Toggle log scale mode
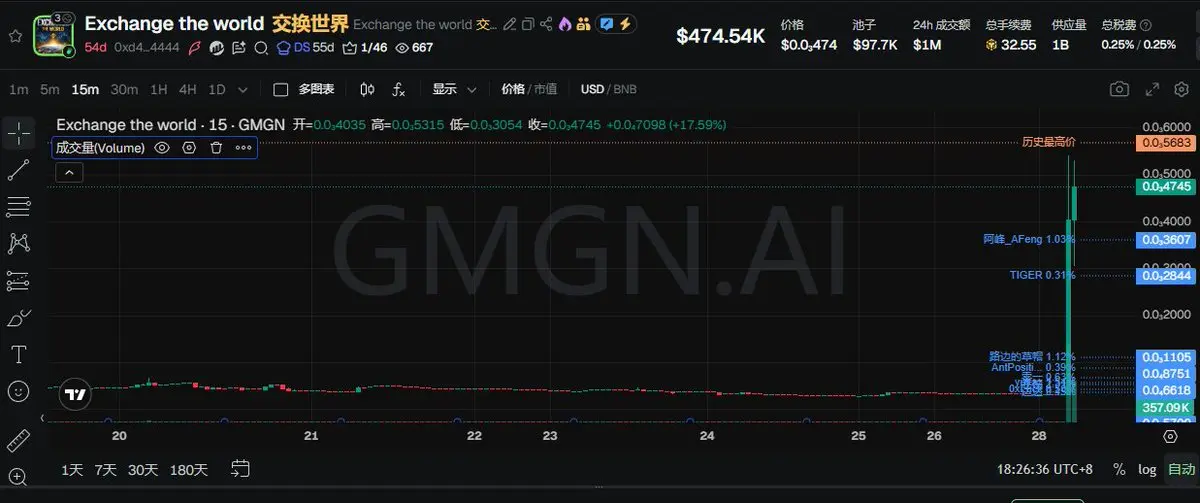The width and height of the screenshot is (1200, 503). click(1147, 469)
